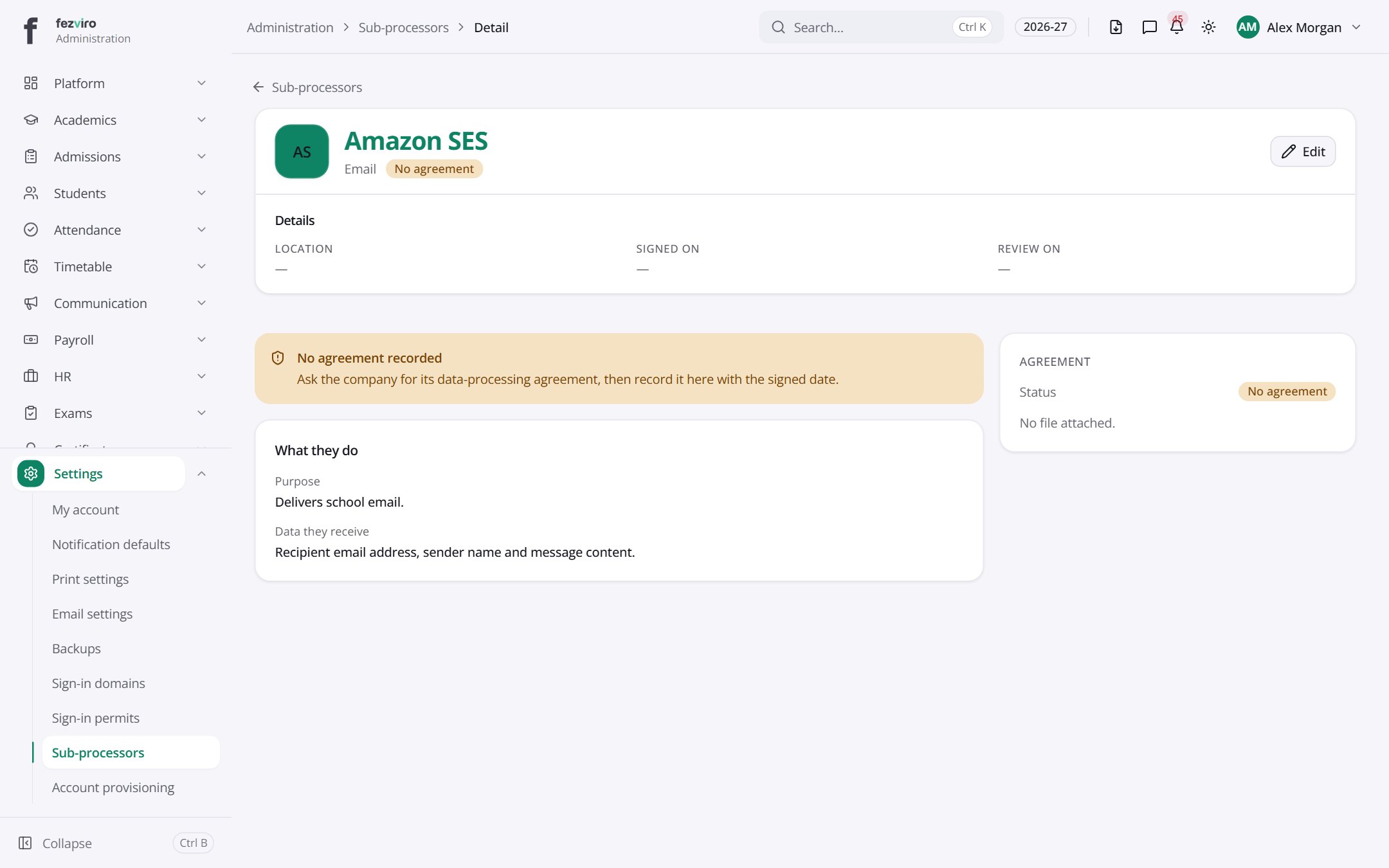Click Sub-processors breadcrumb link

point(404,28)
